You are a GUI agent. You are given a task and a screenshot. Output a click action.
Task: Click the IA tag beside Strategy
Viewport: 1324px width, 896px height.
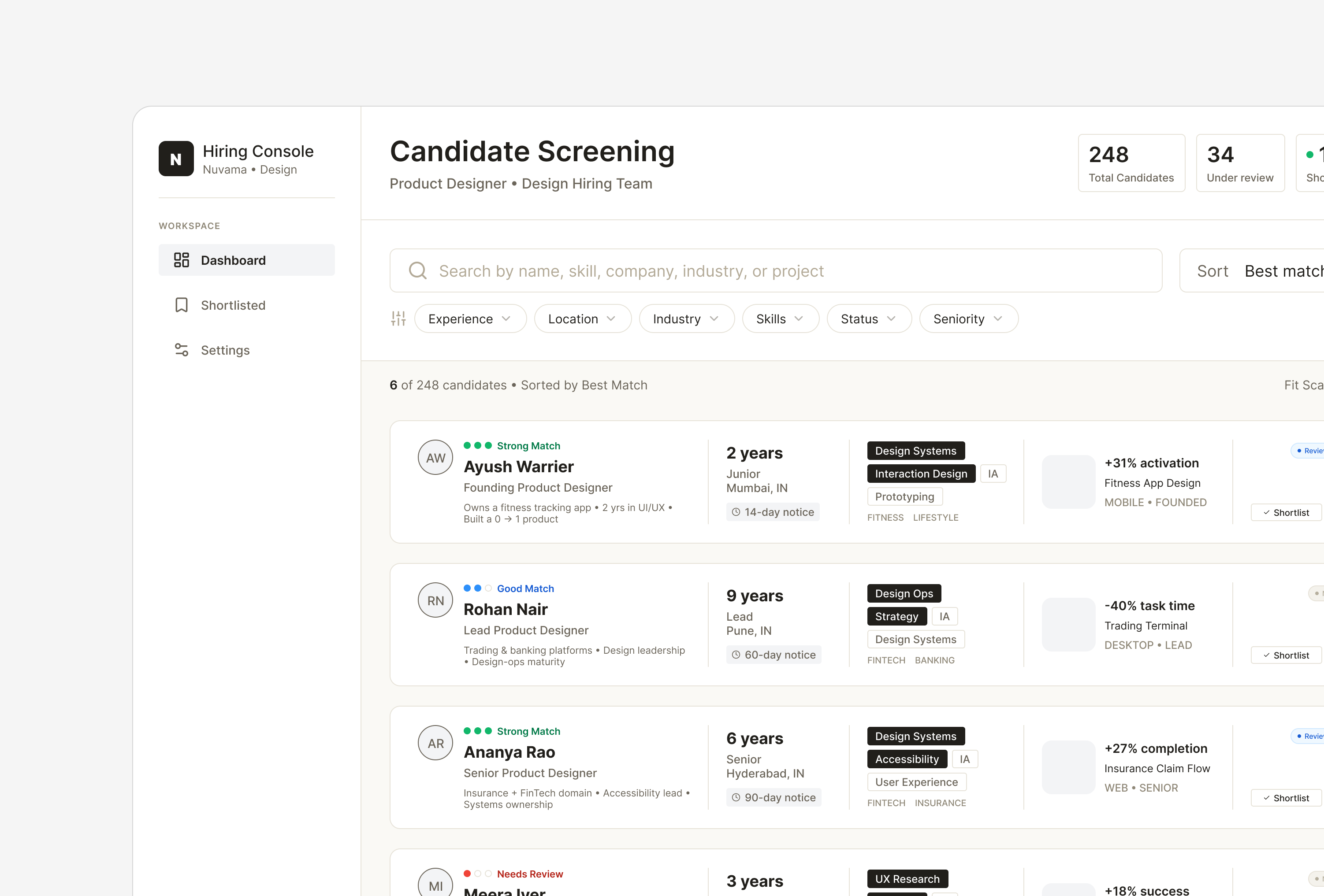(x=945, y=617)
